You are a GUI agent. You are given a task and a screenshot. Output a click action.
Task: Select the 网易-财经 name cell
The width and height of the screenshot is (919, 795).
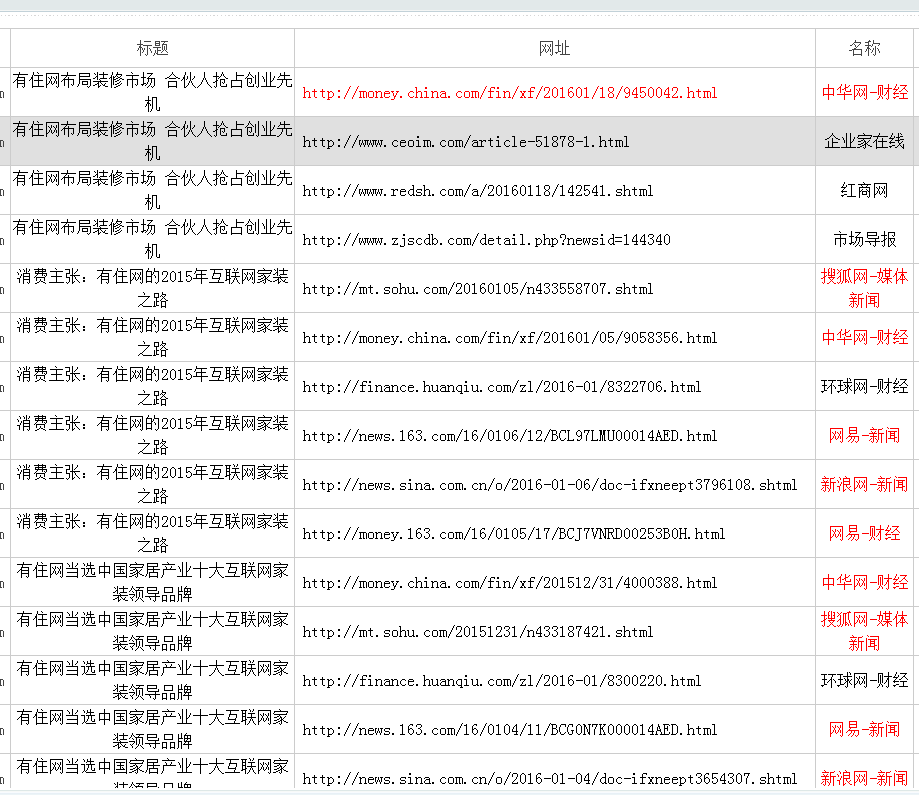point(864,534)
